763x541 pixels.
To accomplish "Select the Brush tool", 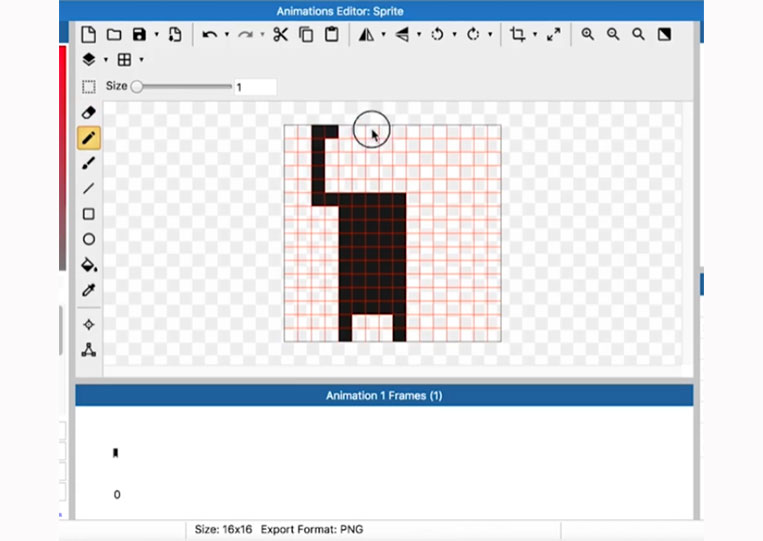I will [89, 163].
